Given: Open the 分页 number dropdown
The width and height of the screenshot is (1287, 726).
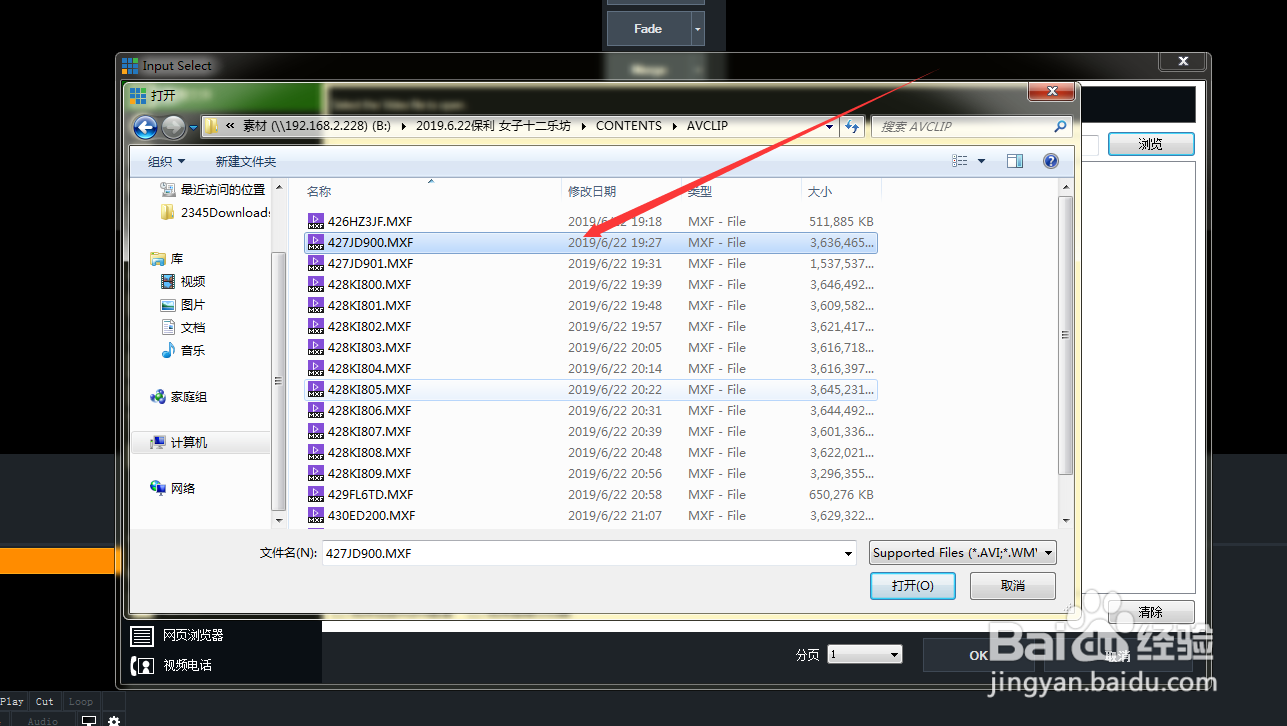Looking at the screenshot, I should point(865,654).
